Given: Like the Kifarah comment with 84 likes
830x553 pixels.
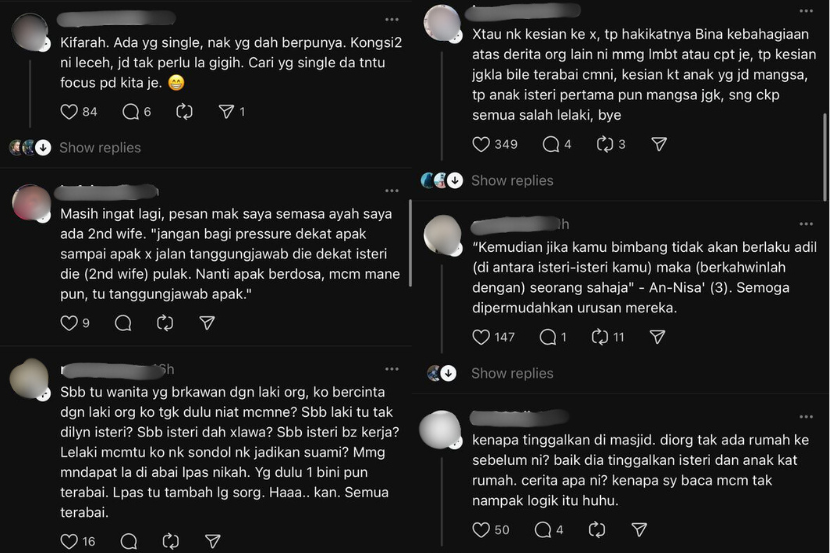Looking at the screenshot, I should coord(69,112).
